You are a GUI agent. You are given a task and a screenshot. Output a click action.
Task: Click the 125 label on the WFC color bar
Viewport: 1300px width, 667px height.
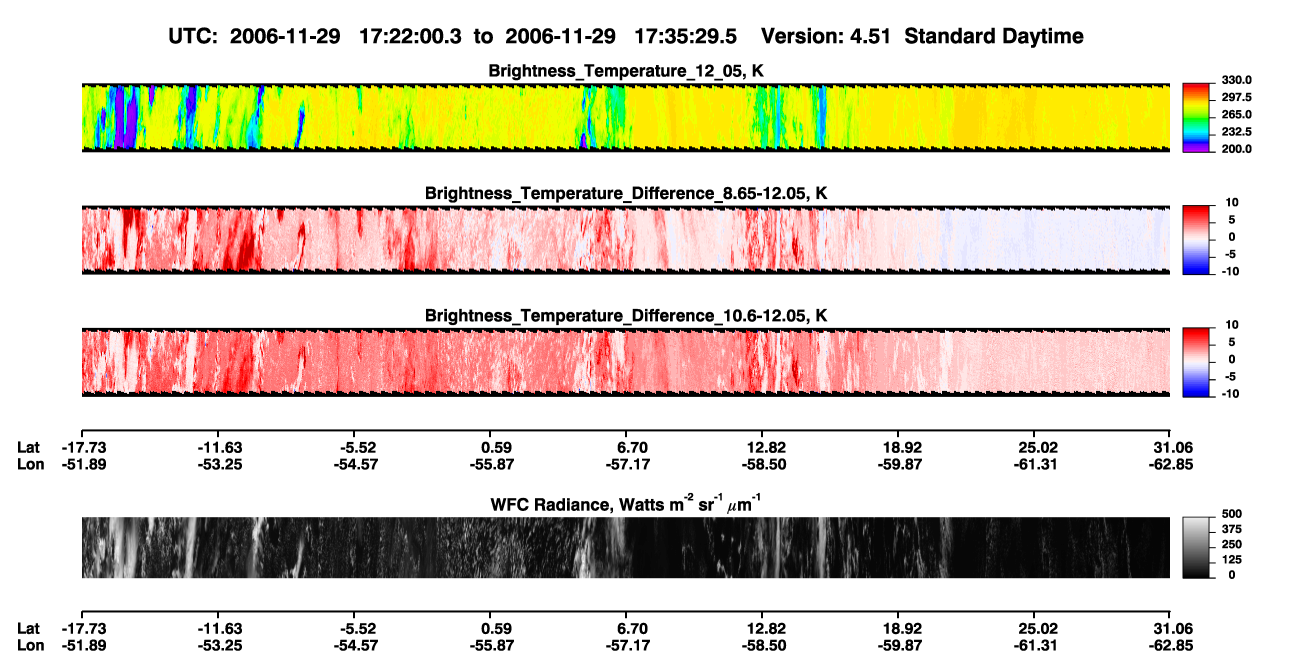[1230, 560]
